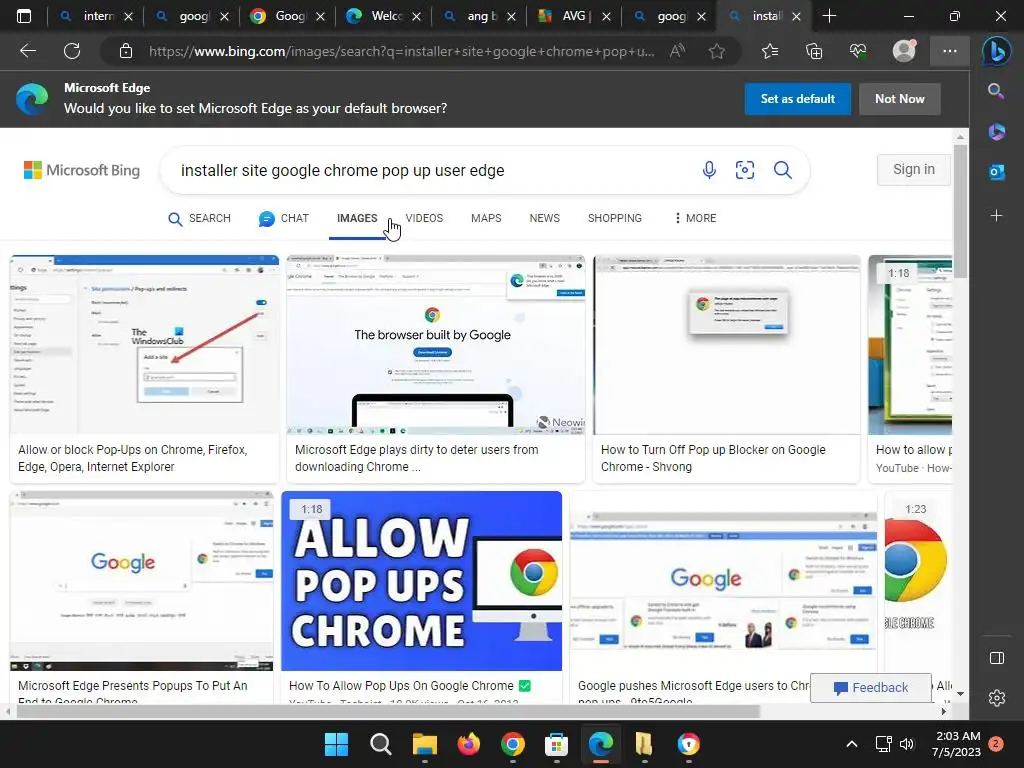Open the MAPS tab
The image size is (1024, 768).
click(486, 218)
